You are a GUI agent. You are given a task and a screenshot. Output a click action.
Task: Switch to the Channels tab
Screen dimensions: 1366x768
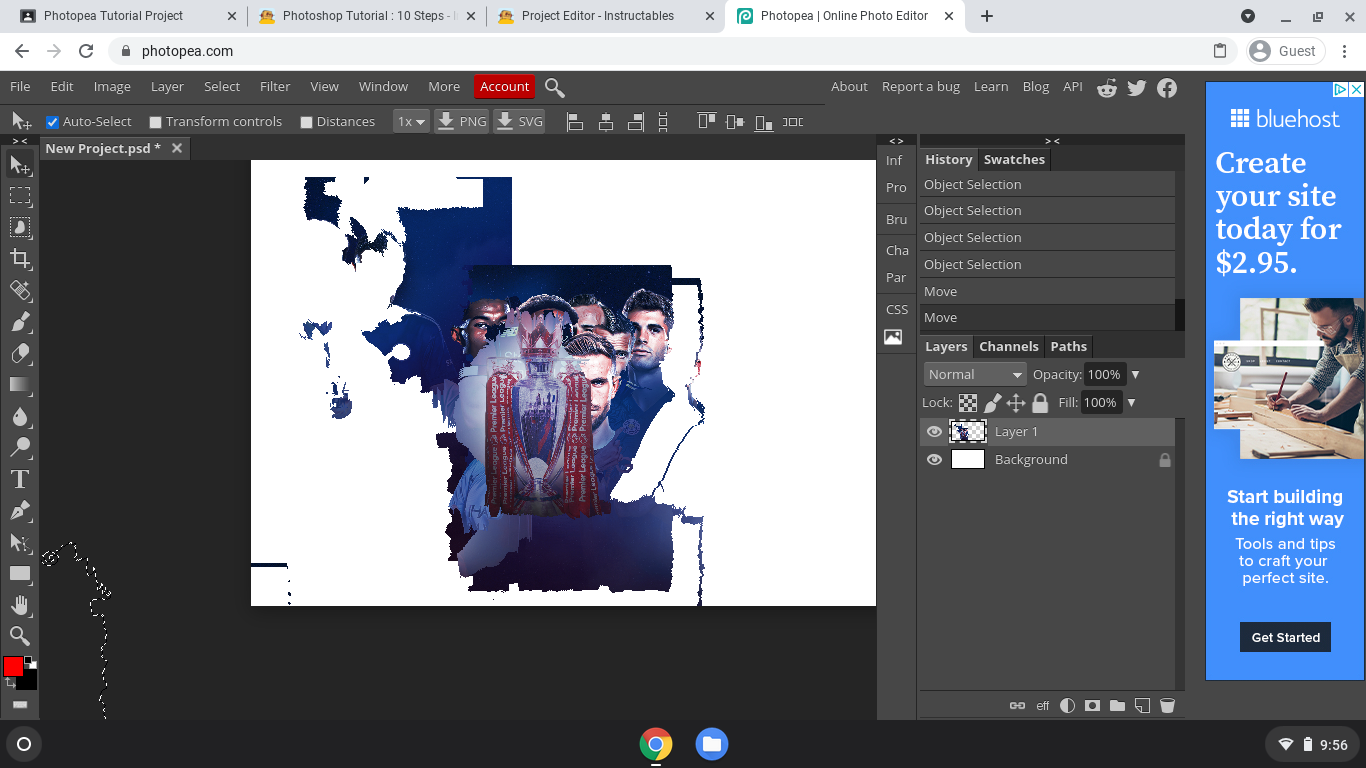tap(1008, 347)
